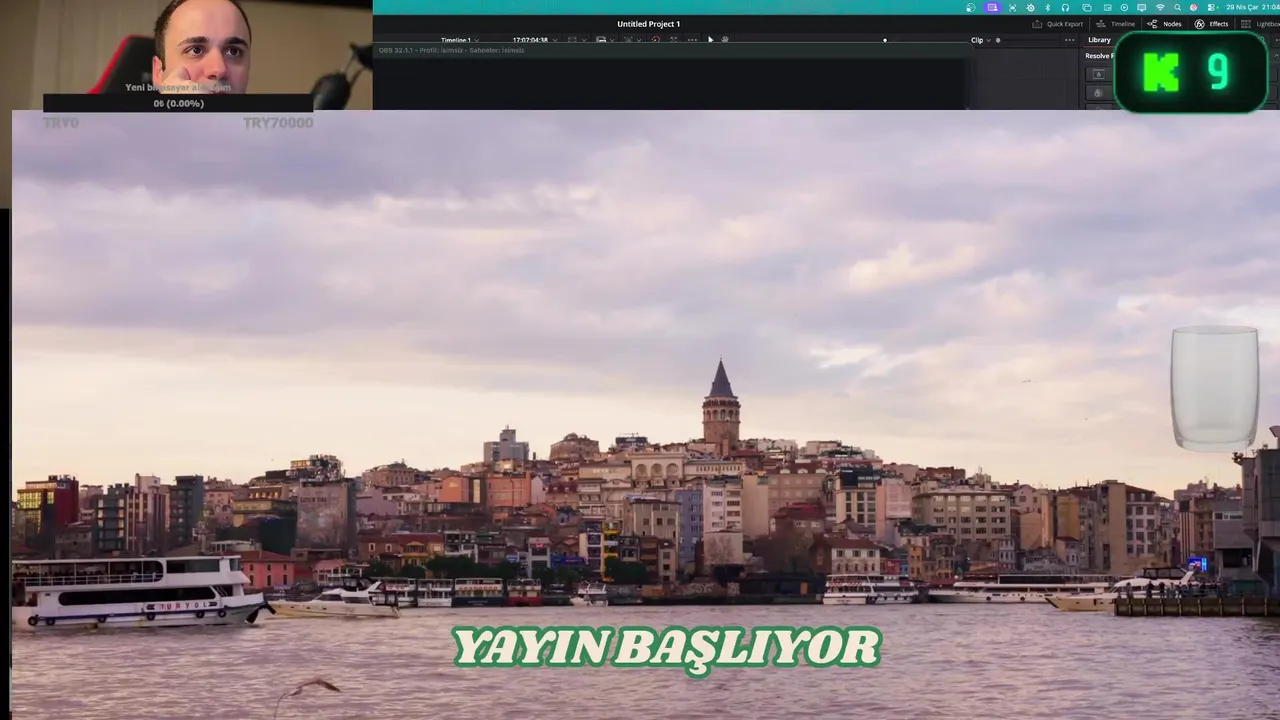Image resolution: width=1280 pixels, height=720 pixels.
Task: Click the Resolve FX category header
Action: coord(1098,56)
